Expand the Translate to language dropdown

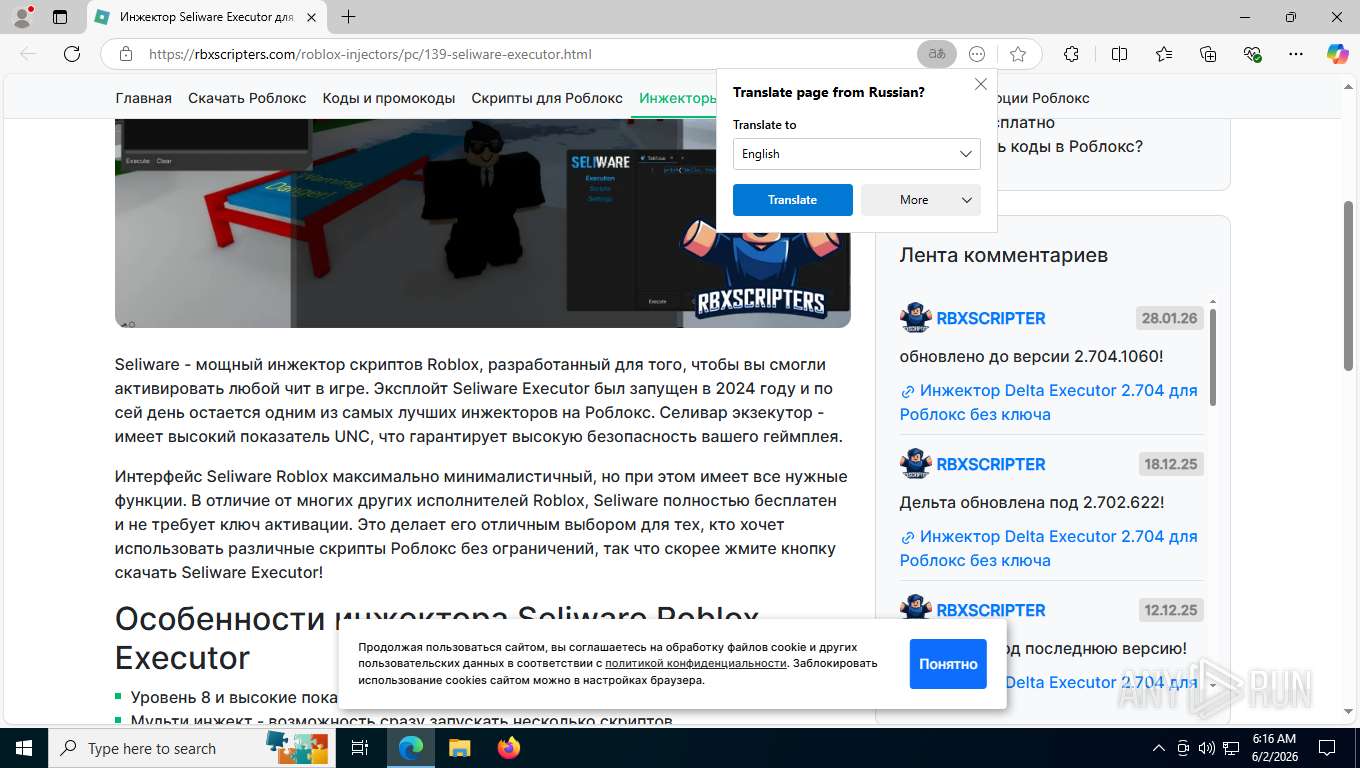click(857, 154)
